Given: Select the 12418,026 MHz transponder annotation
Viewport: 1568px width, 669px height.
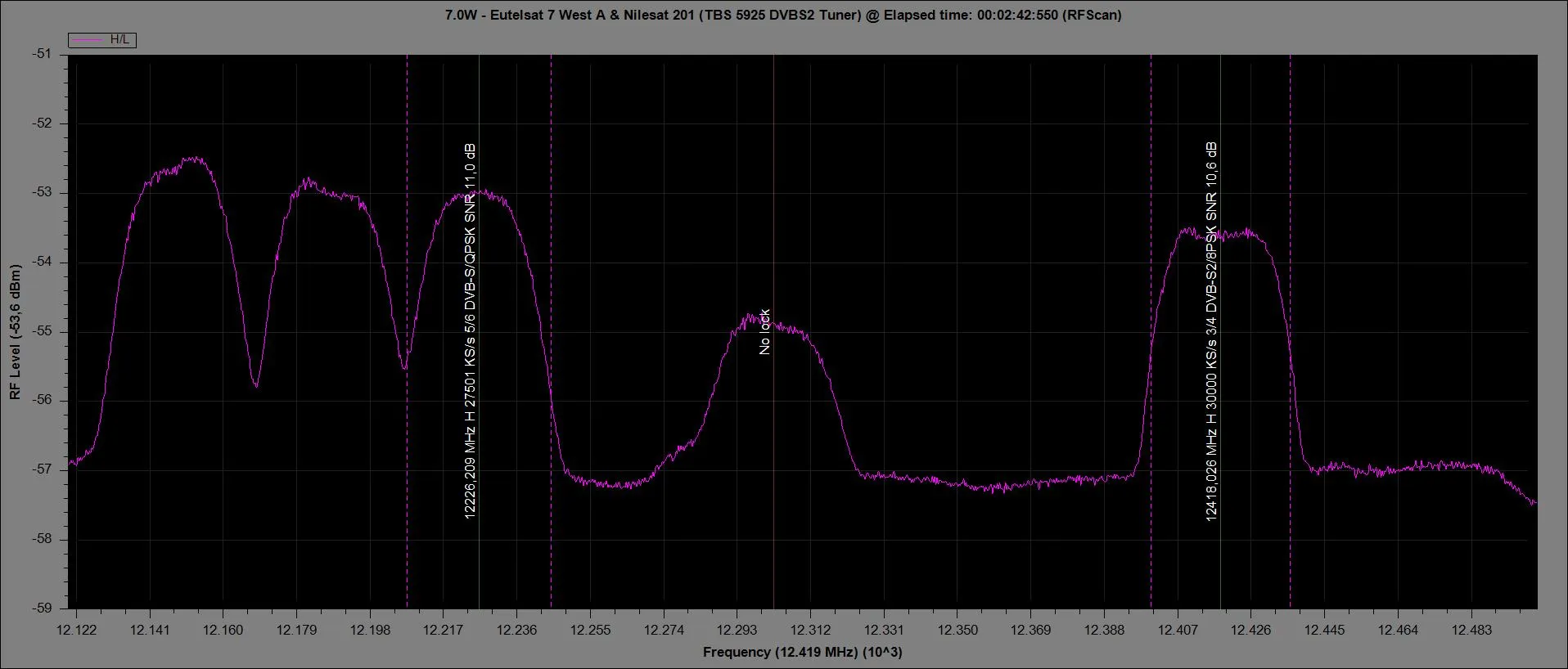Looking at the screenshot, I should coord(1211,331).
